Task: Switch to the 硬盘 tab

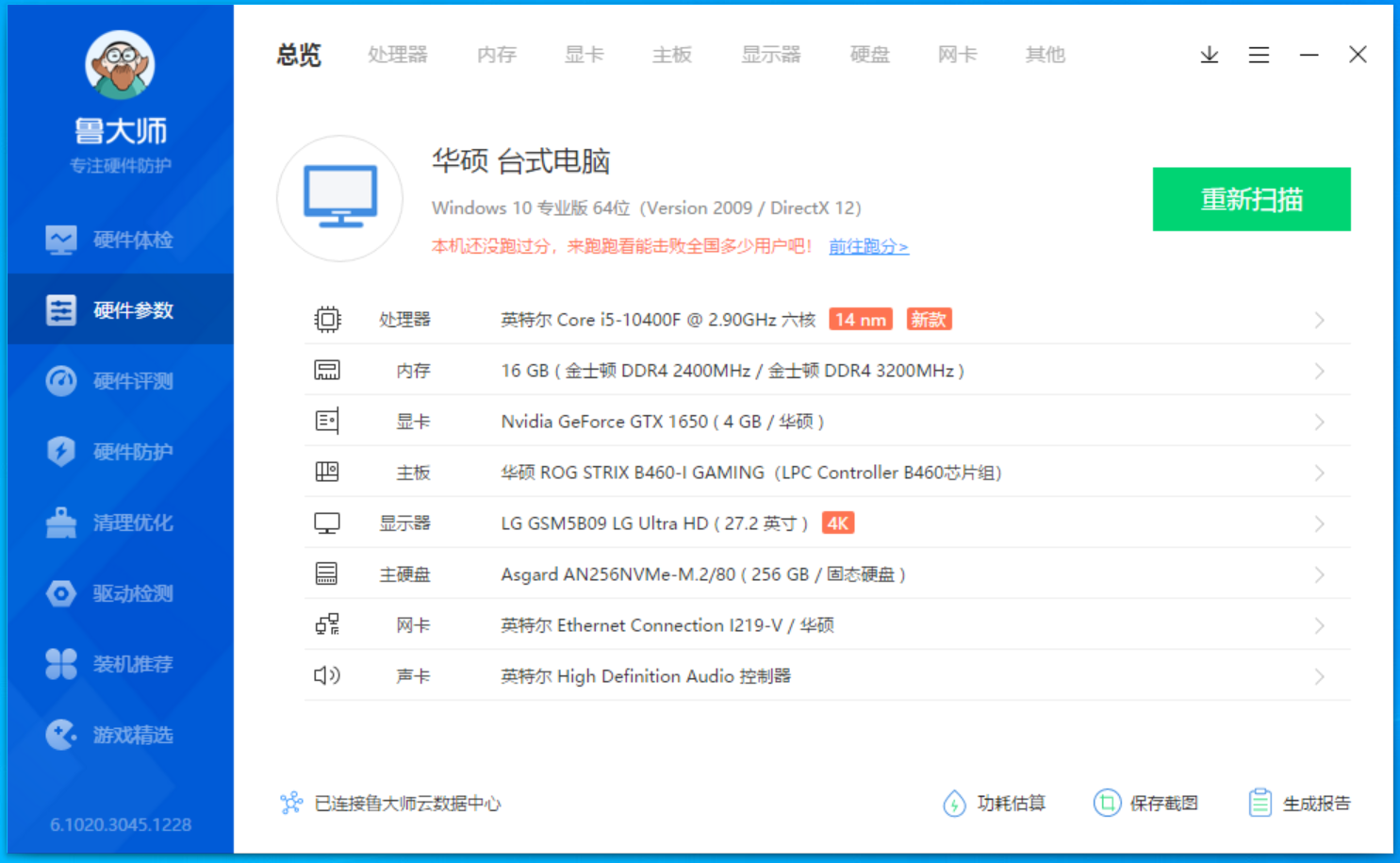Action: tap(870, 55)
